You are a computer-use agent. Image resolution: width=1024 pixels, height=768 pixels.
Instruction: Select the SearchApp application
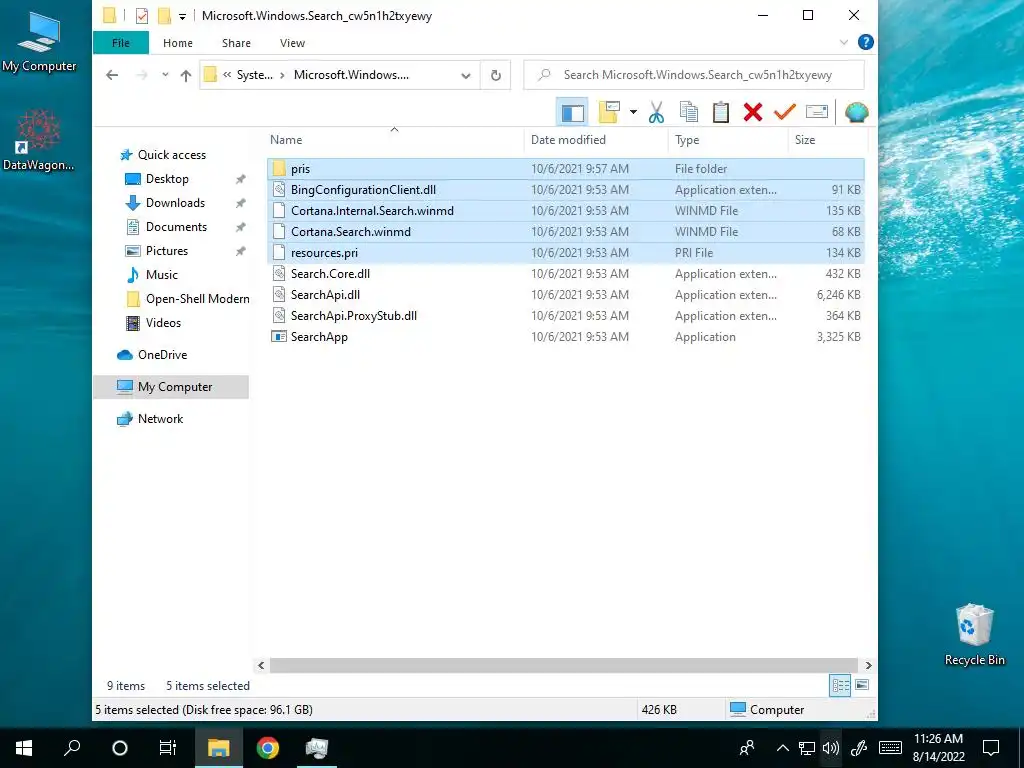click(x=566, y=336)
